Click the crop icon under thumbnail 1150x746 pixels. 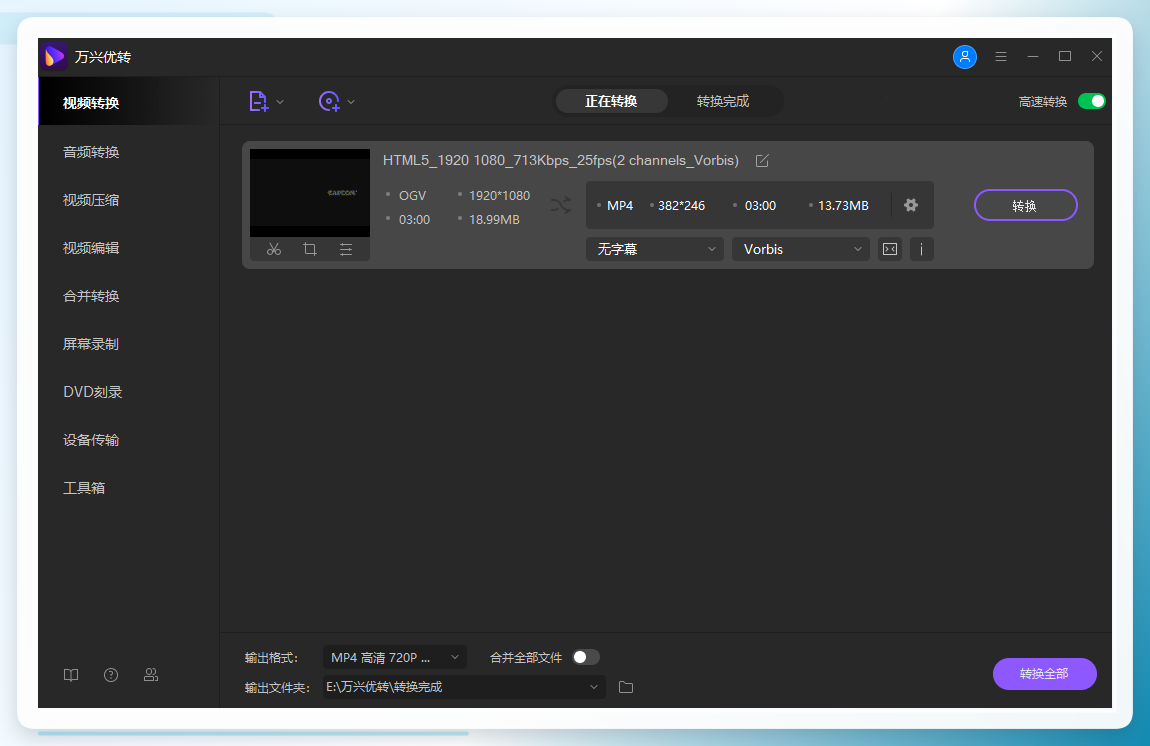coord(310,249)
